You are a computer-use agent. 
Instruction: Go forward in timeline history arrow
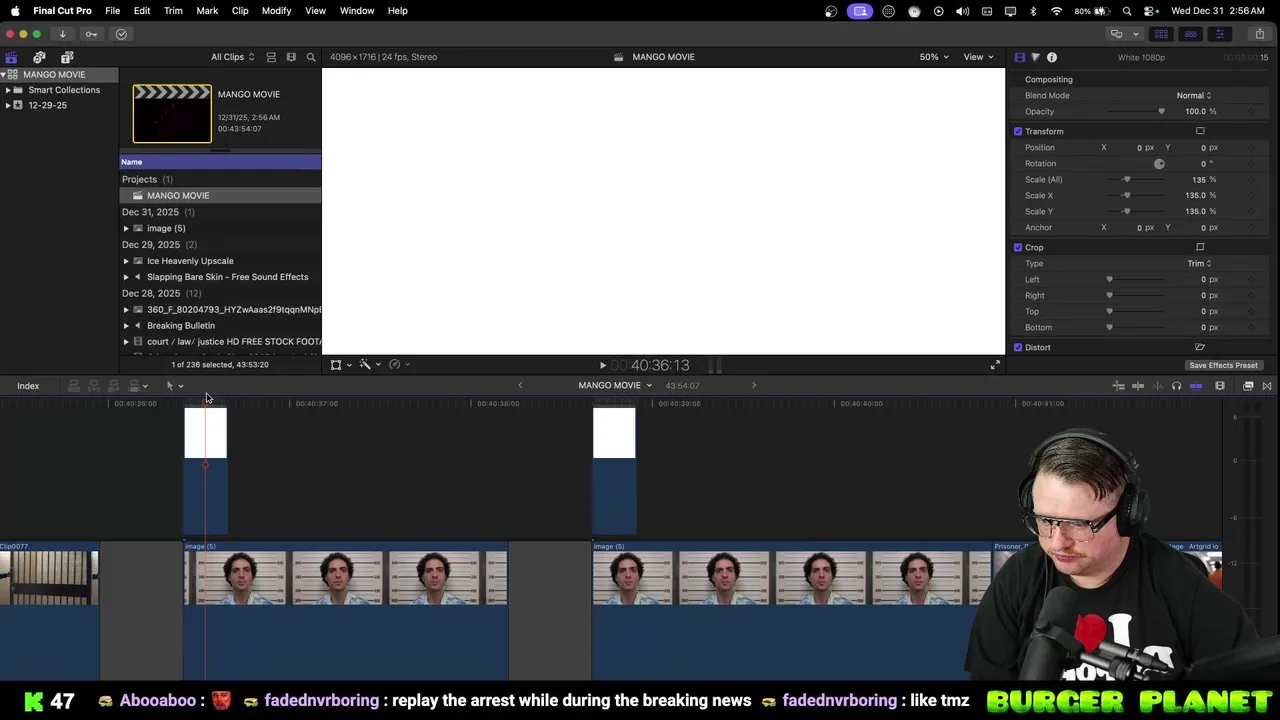(x=754, y=386)
